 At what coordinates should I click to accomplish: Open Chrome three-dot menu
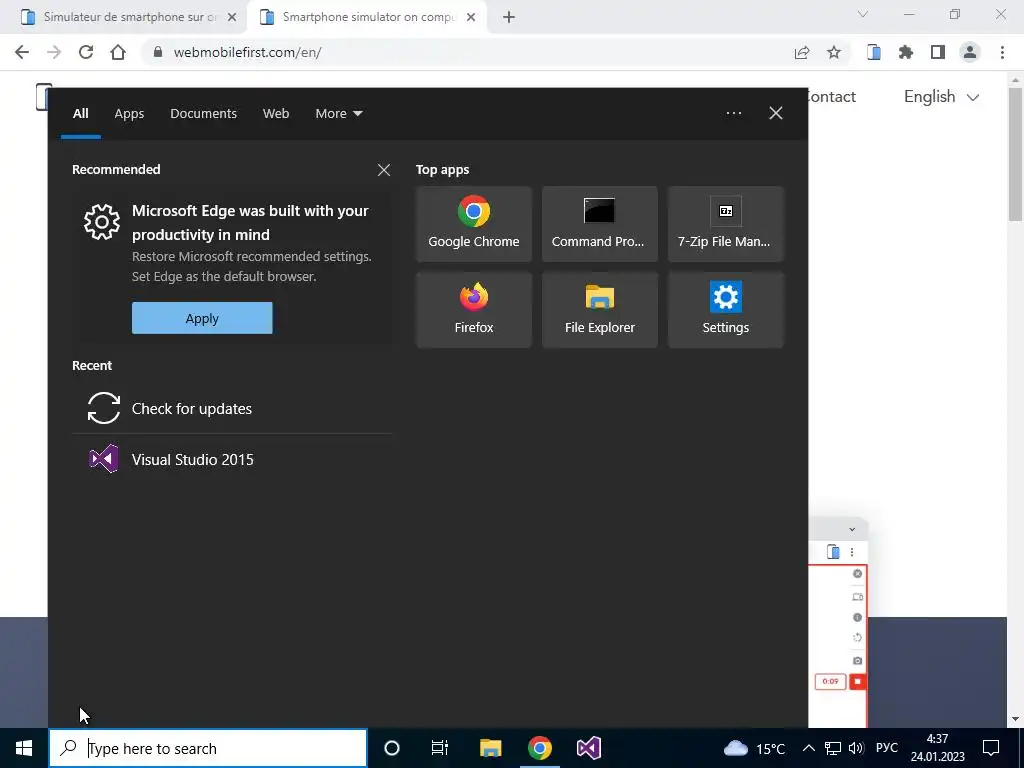pos(1002,52)
